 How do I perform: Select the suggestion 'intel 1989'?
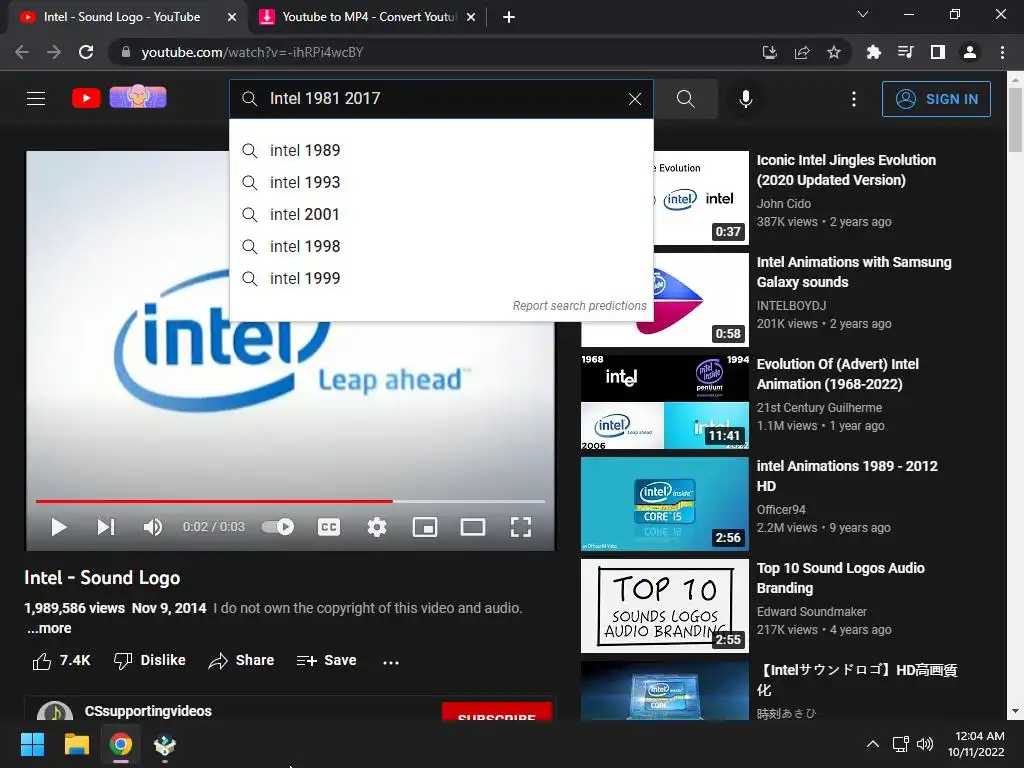click(x=441, y=150)
